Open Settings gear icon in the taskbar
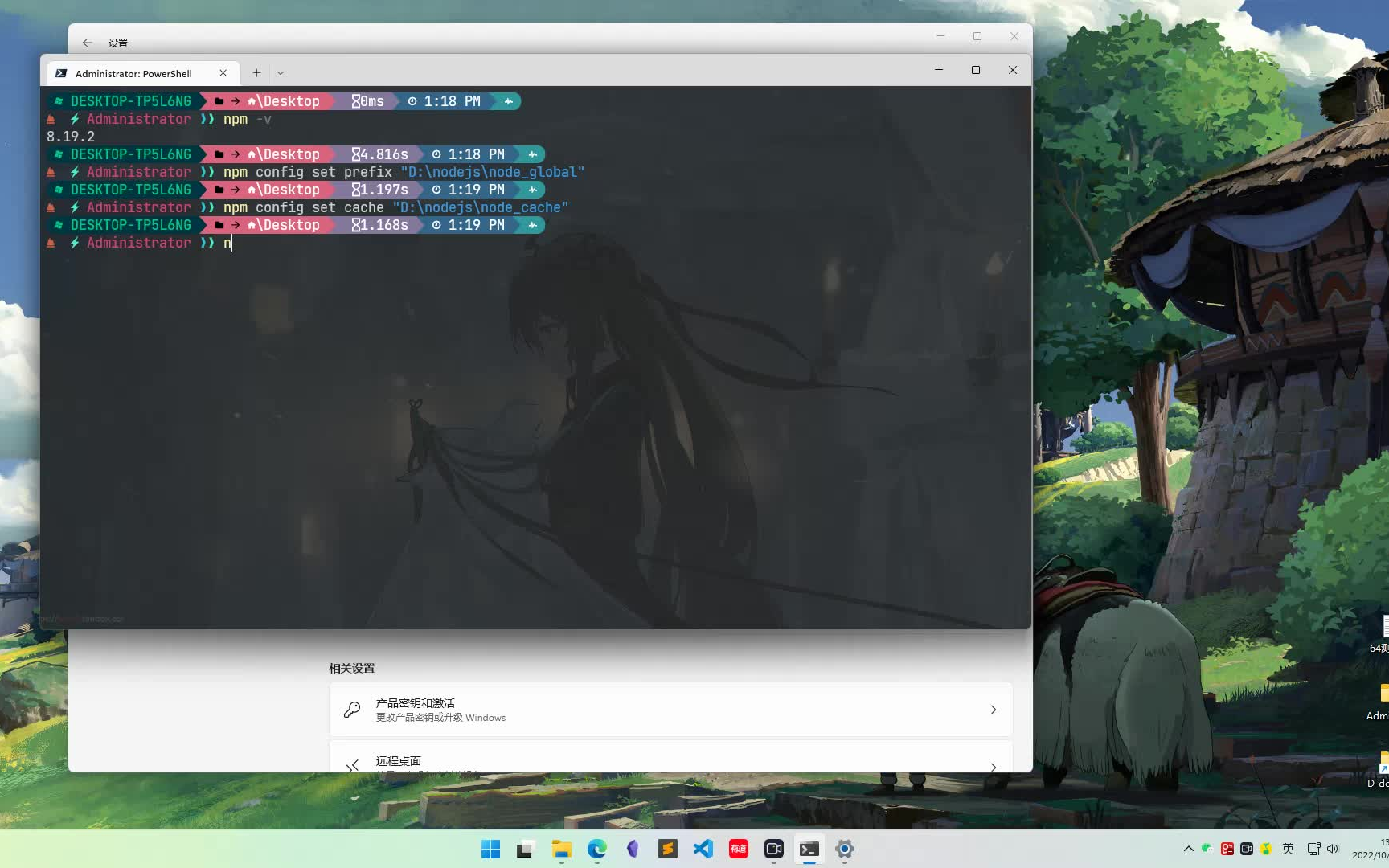The width and height of the screenshot is (1389, 868). (845, 849)
